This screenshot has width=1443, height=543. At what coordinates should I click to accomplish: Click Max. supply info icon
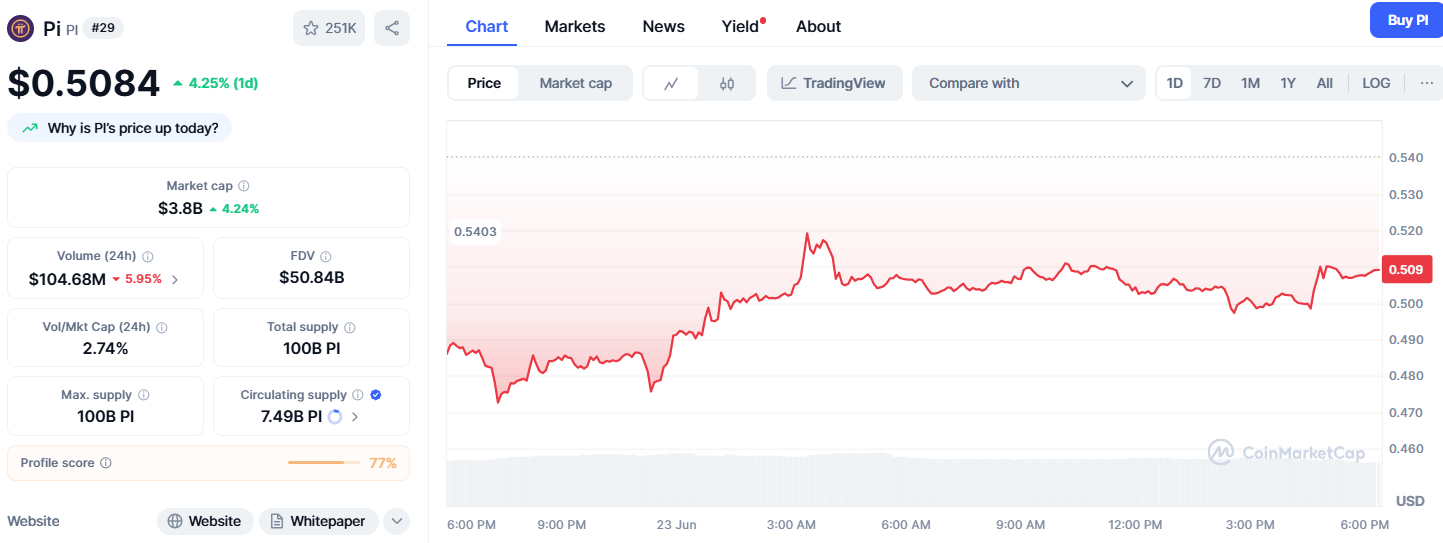tap(144, 395)
